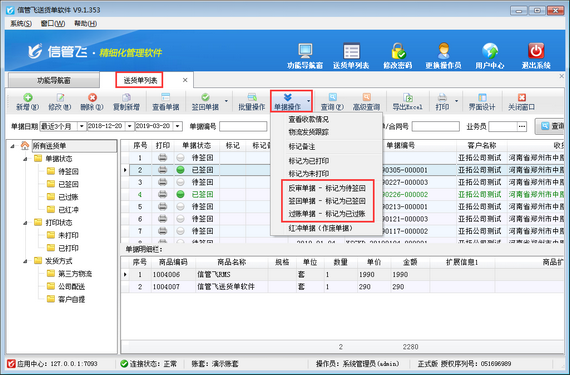Click the 单据编号 input field

(x=243, y=126)
